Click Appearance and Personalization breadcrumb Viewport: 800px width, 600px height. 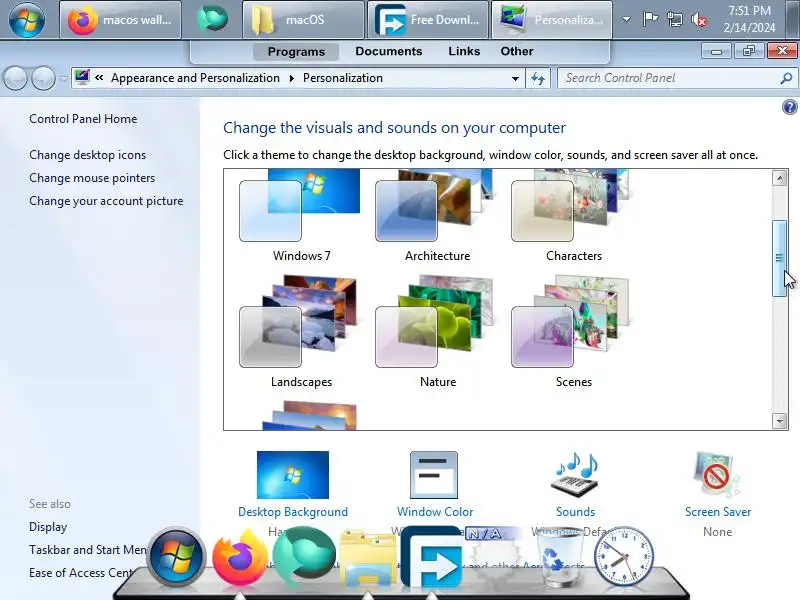click(x=195, y=78)
